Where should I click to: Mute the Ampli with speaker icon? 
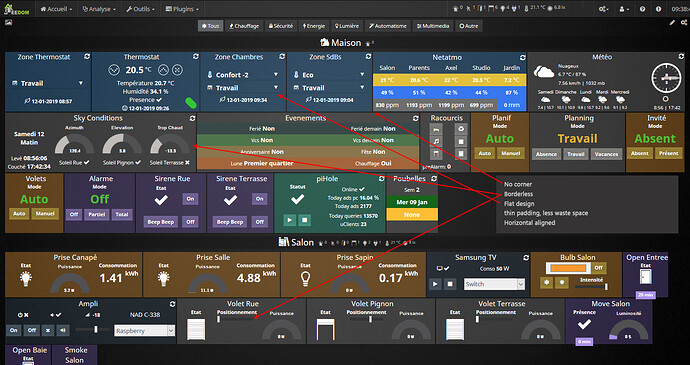tap(63, 330)
